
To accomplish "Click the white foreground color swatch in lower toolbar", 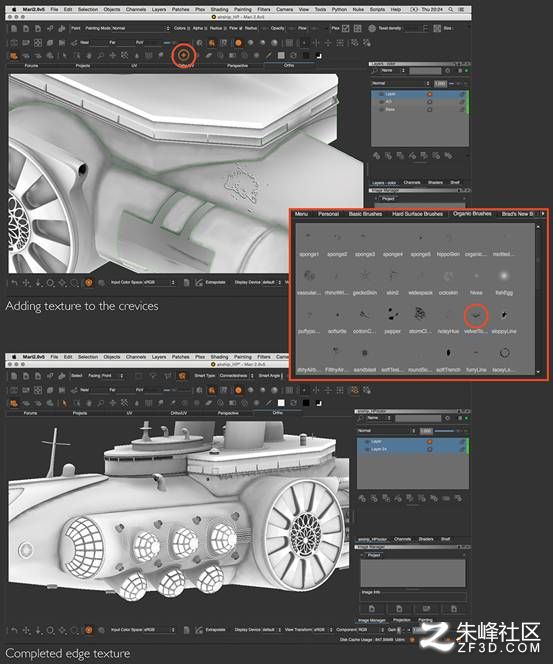I will click(x=281, y=403).
